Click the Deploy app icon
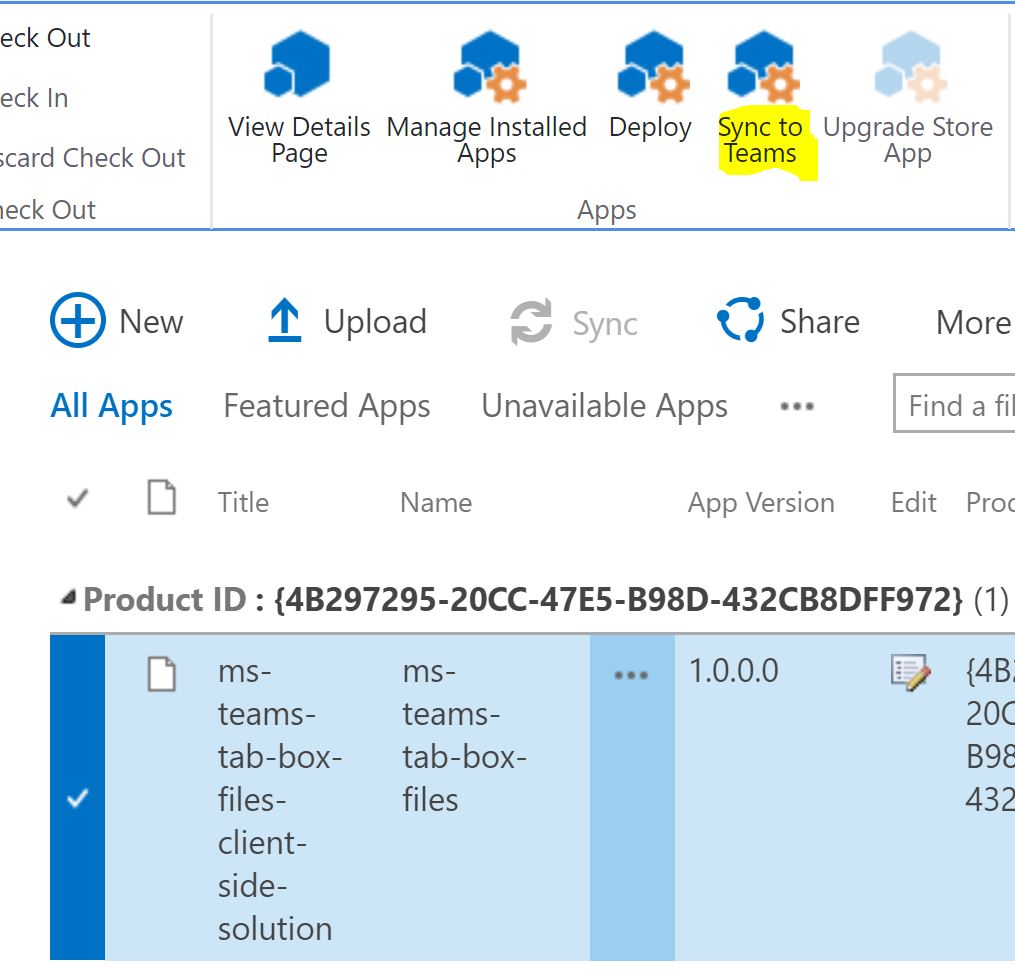This screenshot has width=1015, height=975. point(650,68)
